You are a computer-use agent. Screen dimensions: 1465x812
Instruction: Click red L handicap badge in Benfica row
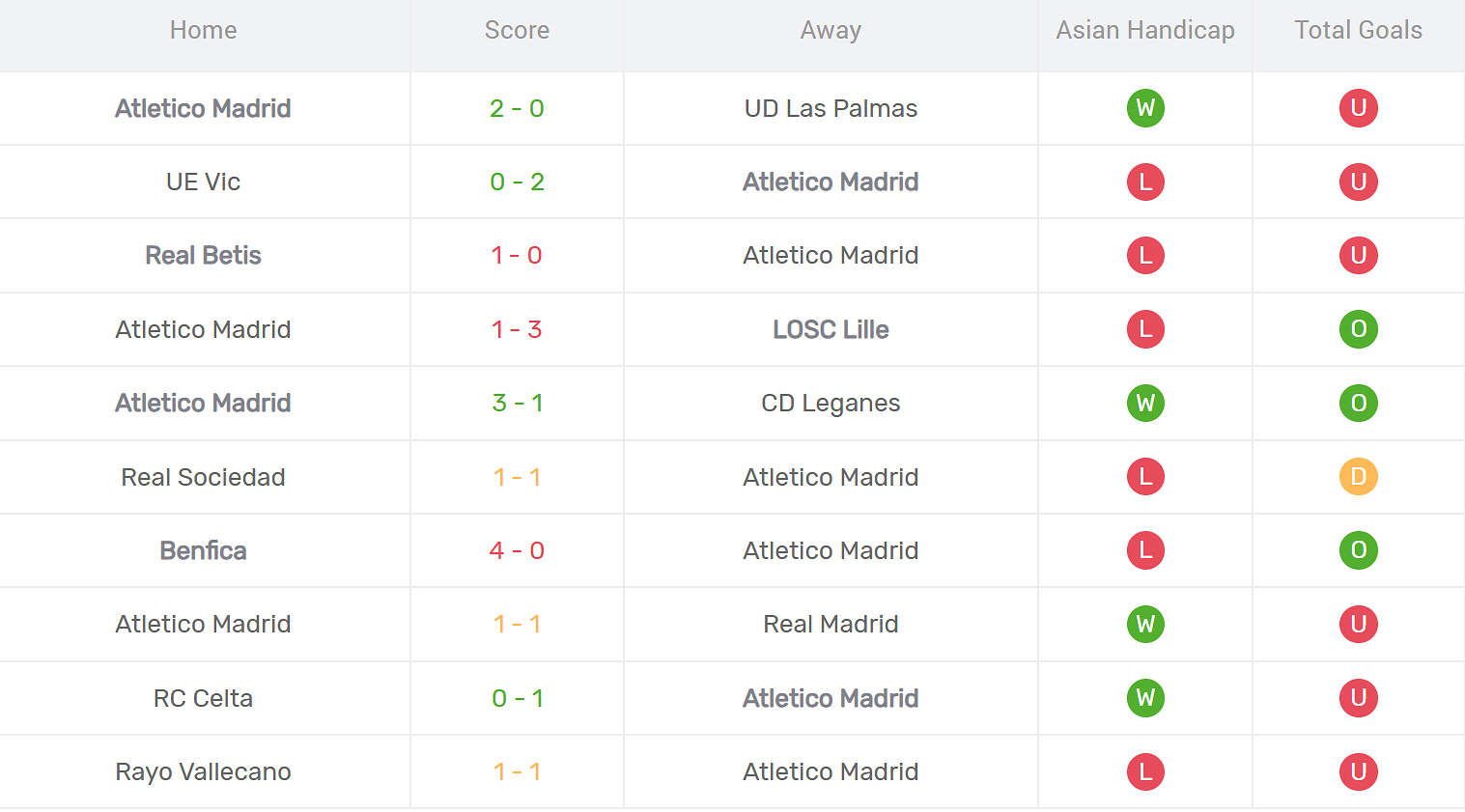pos(1145,550)
